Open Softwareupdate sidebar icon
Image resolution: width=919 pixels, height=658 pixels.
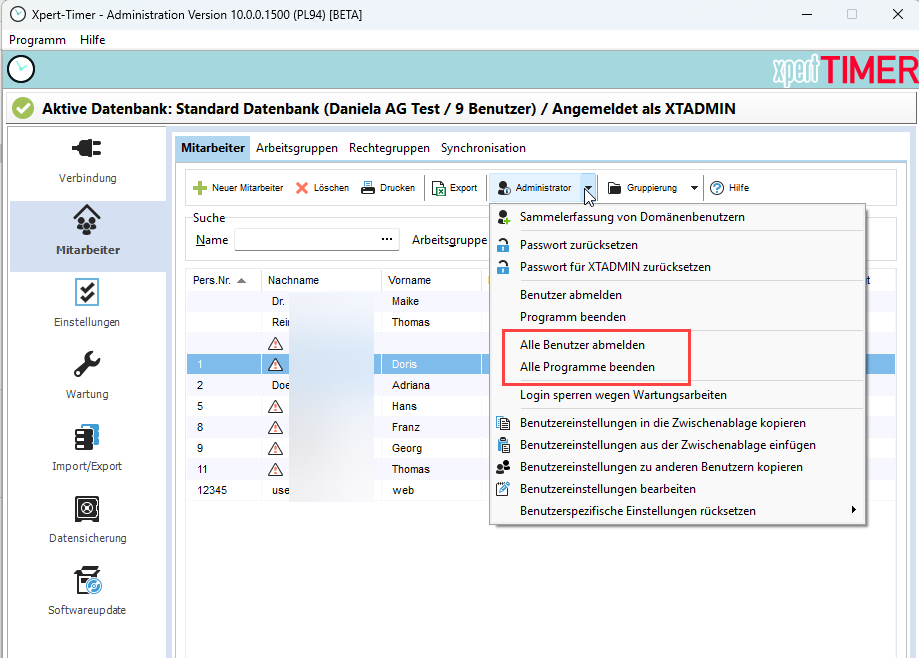pos(86,581)
